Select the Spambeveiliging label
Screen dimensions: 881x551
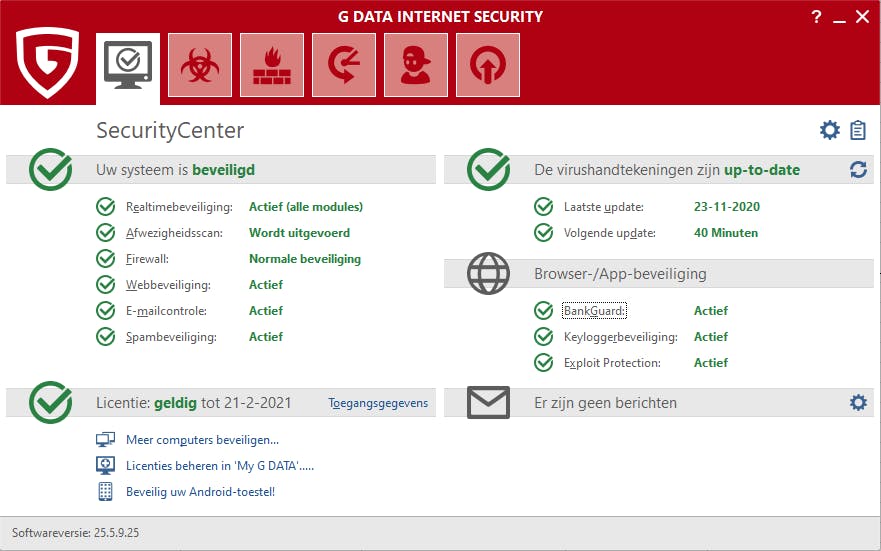tap(171, 337)
